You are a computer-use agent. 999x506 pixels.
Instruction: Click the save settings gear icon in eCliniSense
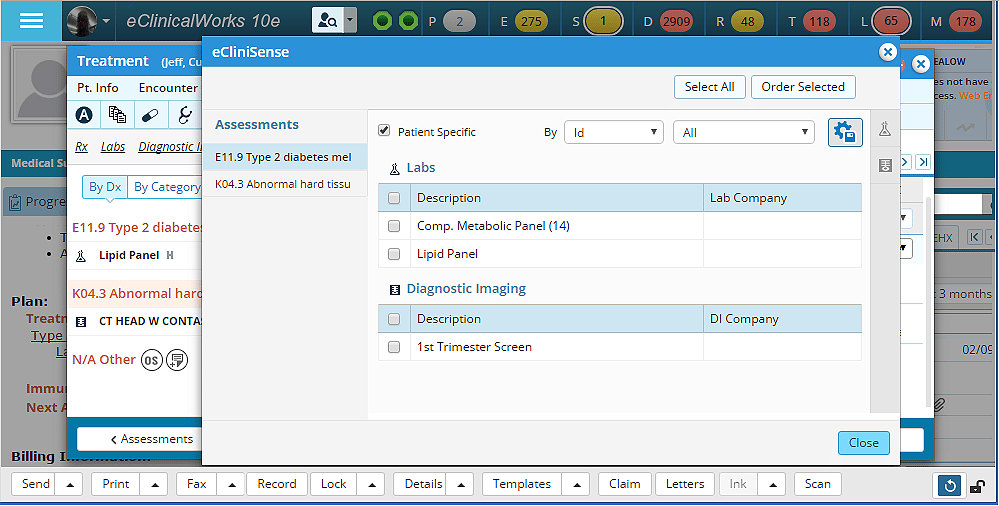click(x=845, y=133)
